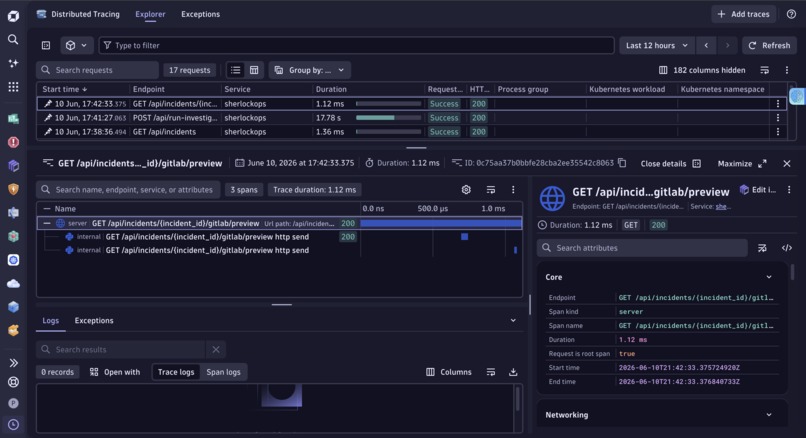Focus the Search attributes field
The height and width of the screenshot is (438, 806).
(643, 248)
